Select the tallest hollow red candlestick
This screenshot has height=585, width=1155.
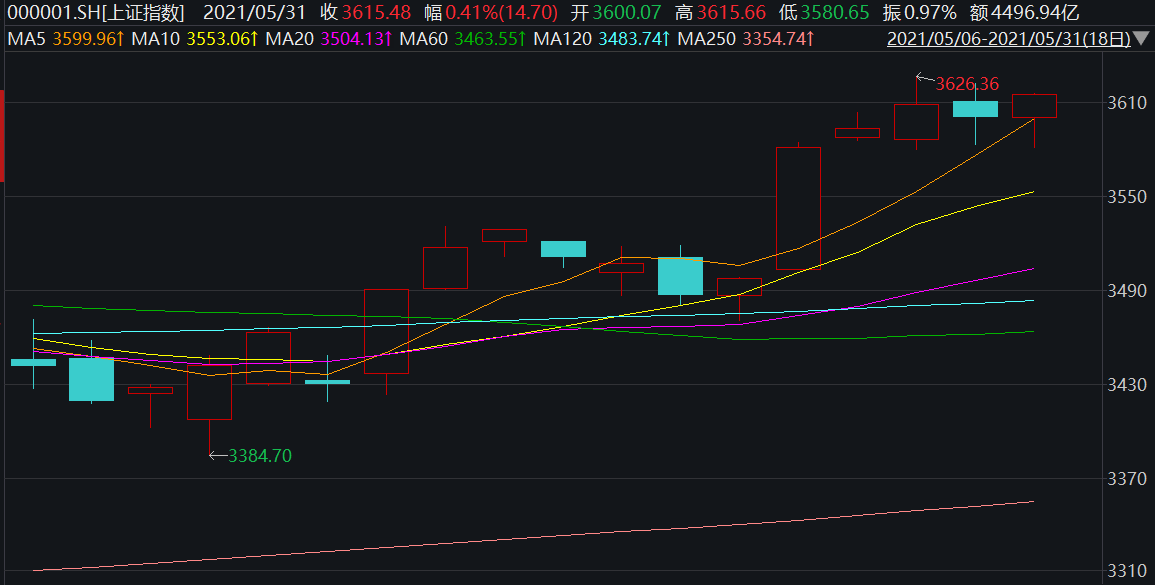[x=798, y=209]
